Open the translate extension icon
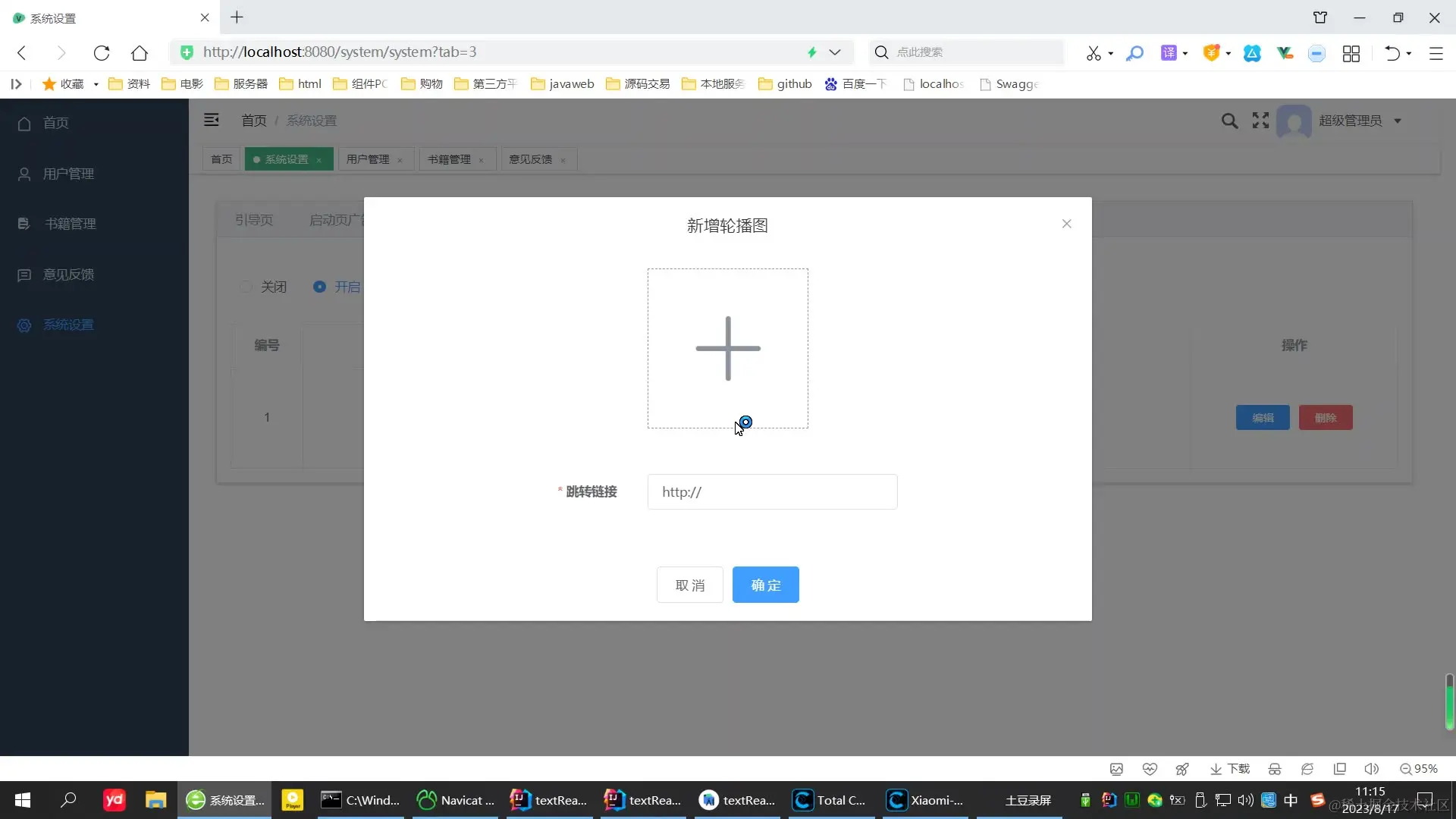The width and height of the screenshot is (1456, 819). pyautogui.click(x=1169, y=52)
